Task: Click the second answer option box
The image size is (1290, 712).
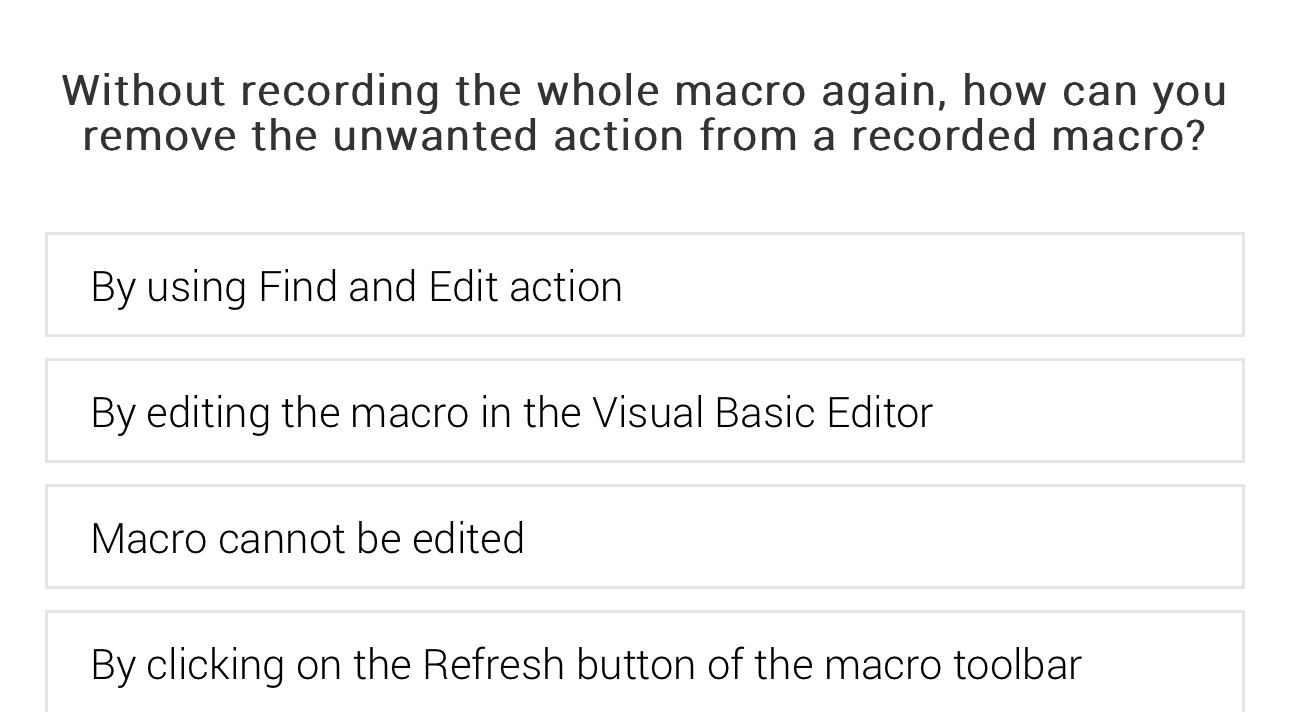Action: pos(645,410)
